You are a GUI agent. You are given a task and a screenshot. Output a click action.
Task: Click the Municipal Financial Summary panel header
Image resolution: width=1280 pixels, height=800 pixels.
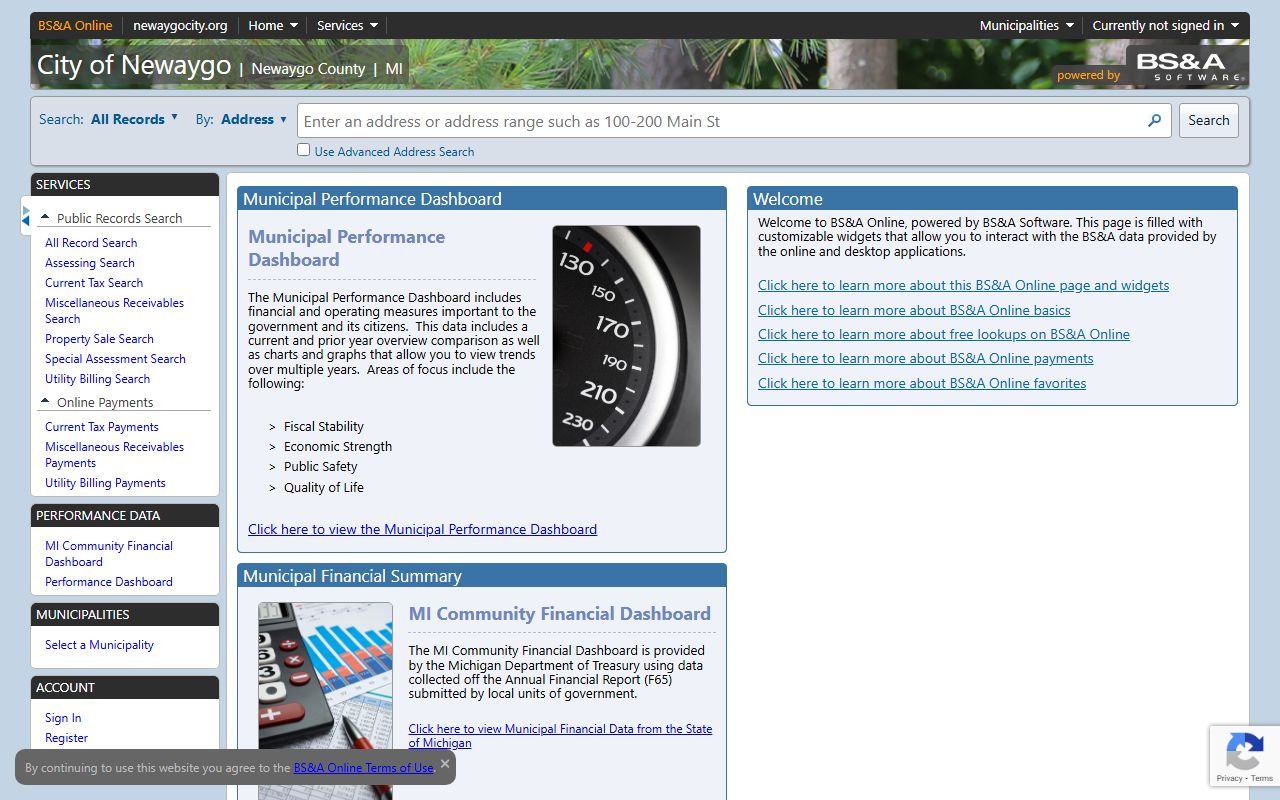tap(482, 576)
